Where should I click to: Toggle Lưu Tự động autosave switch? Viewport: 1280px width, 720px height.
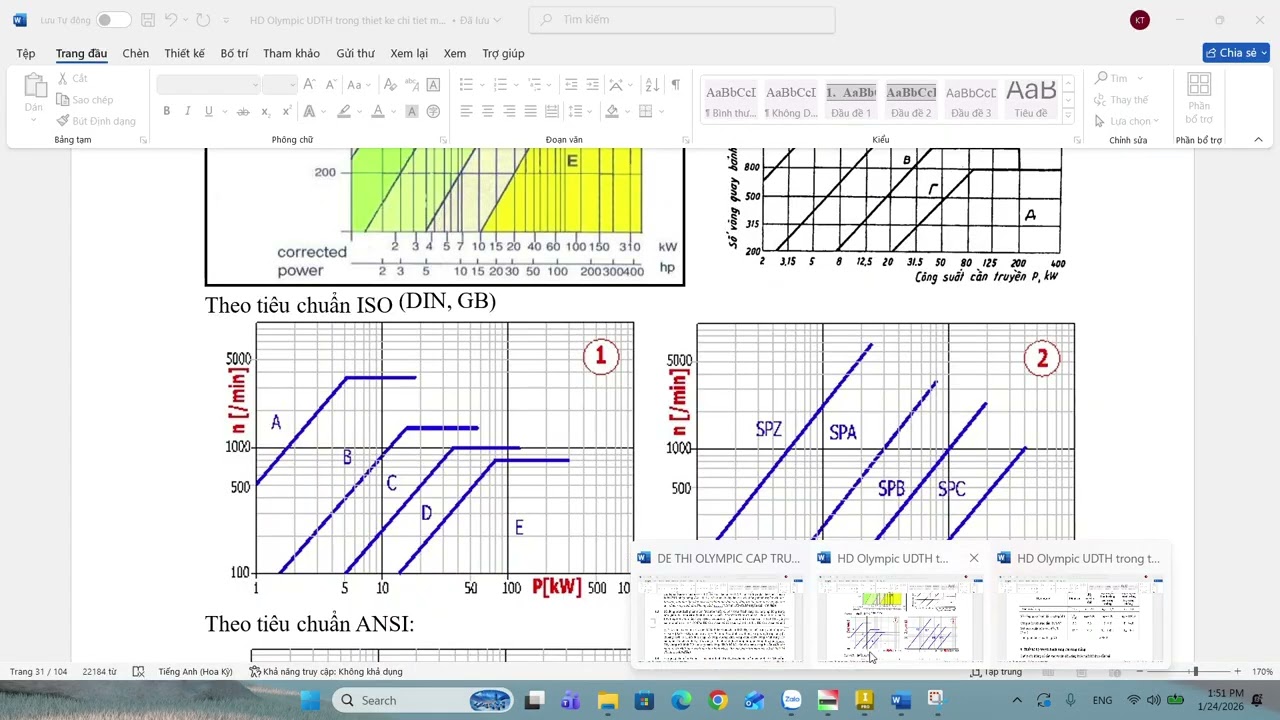pyautogui.click(x=112, y=20)
